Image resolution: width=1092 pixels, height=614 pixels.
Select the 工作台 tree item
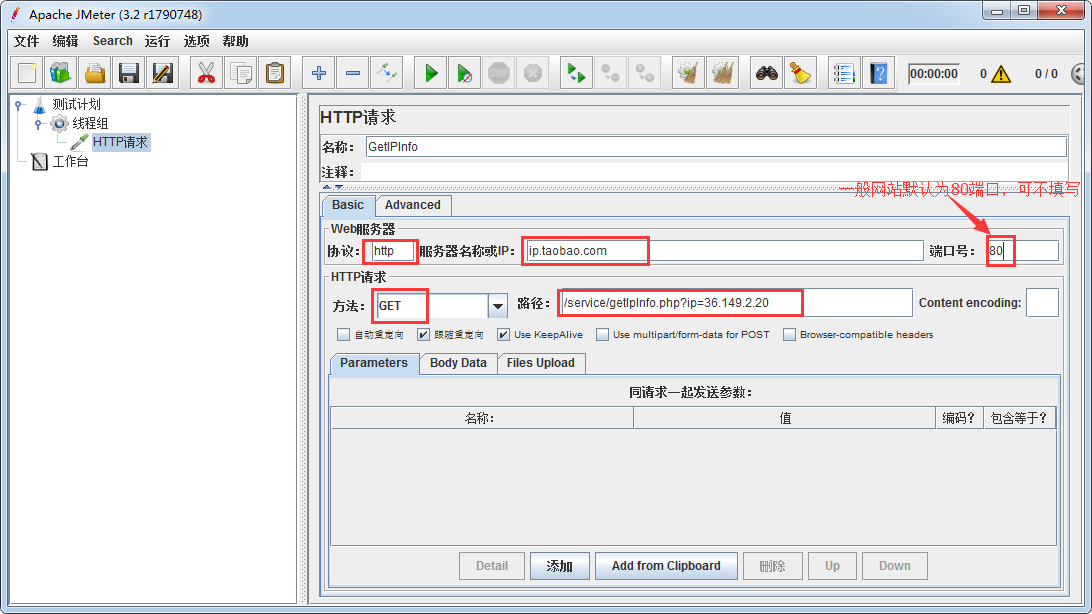[x=70, y=162]
